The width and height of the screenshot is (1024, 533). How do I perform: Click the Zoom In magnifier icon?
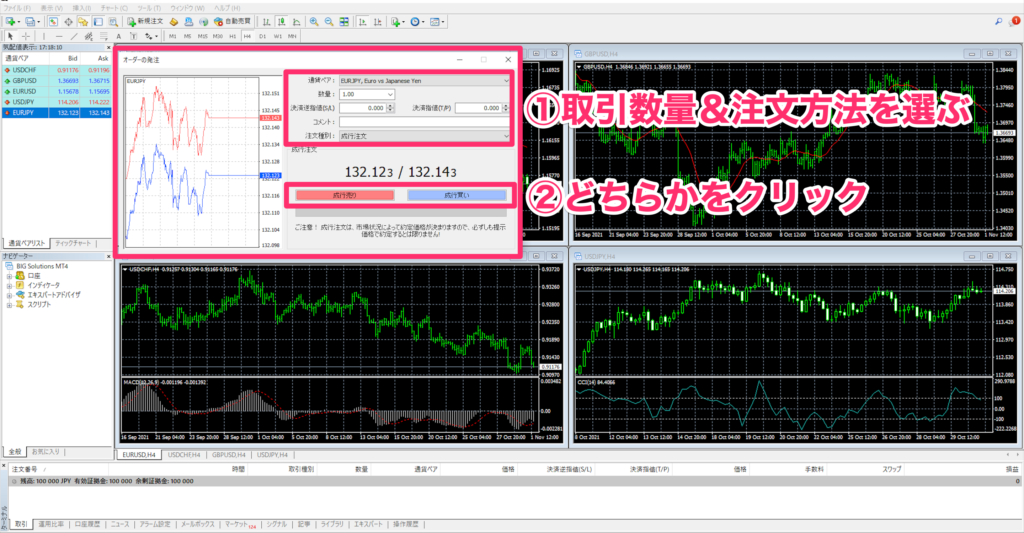click(314, 22)
